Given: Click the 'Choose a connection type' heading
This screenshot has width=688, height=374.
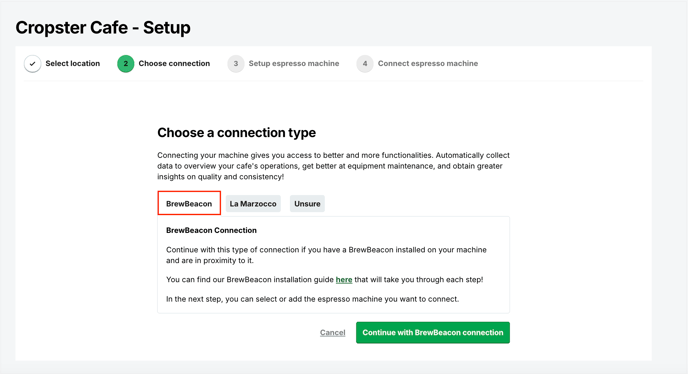Looking at the screenshot, I should [x=236, y=133].
